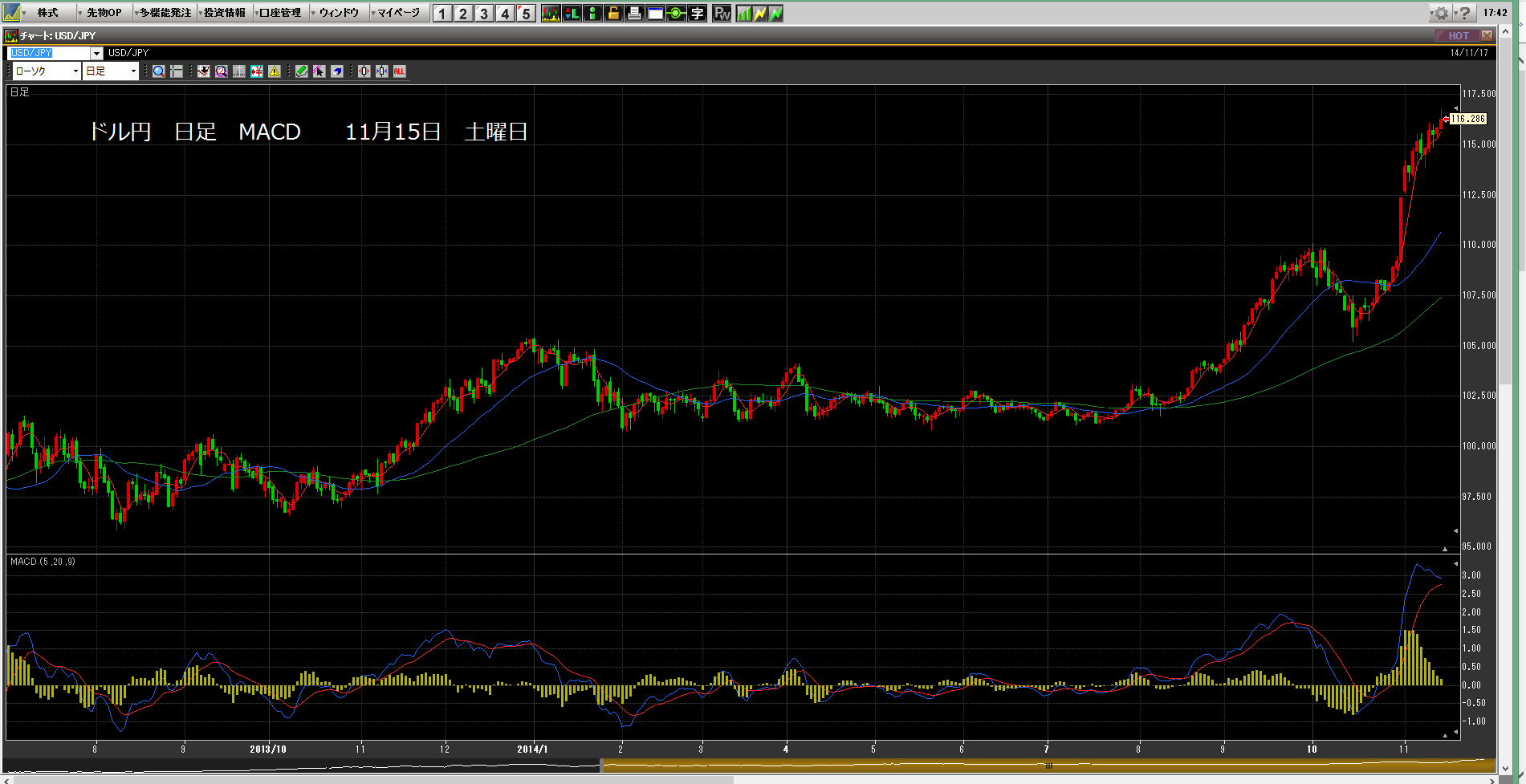
Task: Open the question mark help dropdown
Action: [1464, 13]
